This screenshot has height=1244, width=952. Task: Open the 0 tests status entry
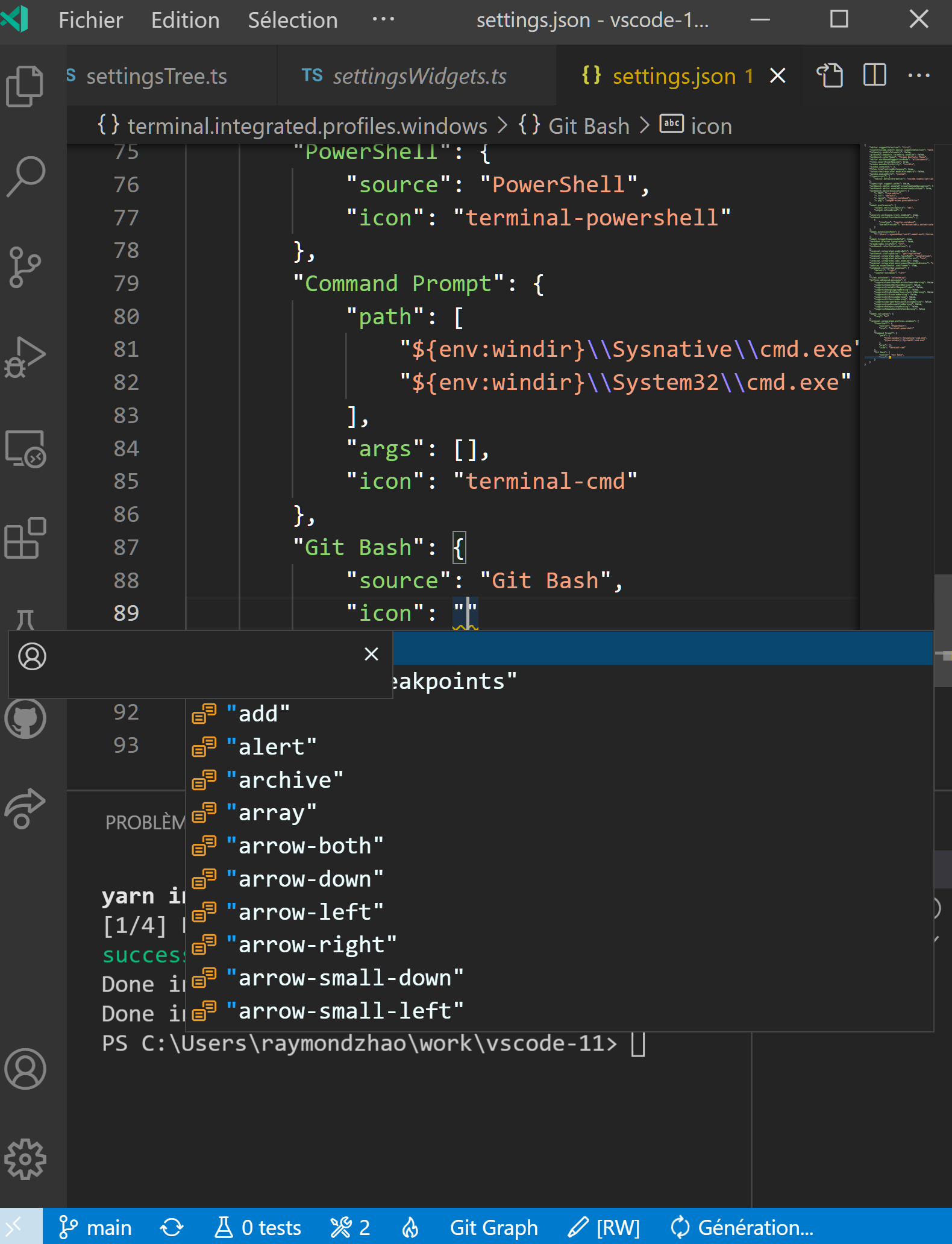tap(257, 1227)
